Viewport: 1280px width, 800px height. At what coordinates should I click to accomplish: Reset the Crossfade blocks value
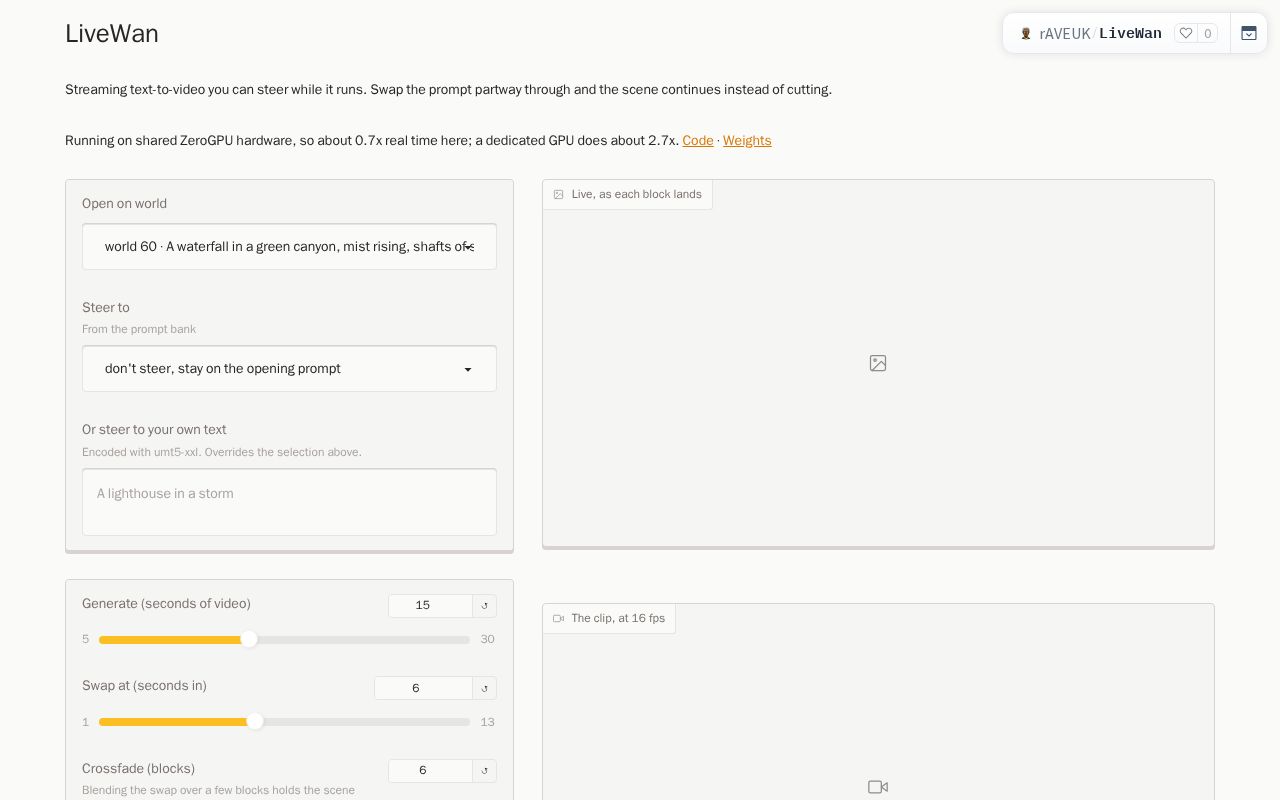click(x=485, y=771)
